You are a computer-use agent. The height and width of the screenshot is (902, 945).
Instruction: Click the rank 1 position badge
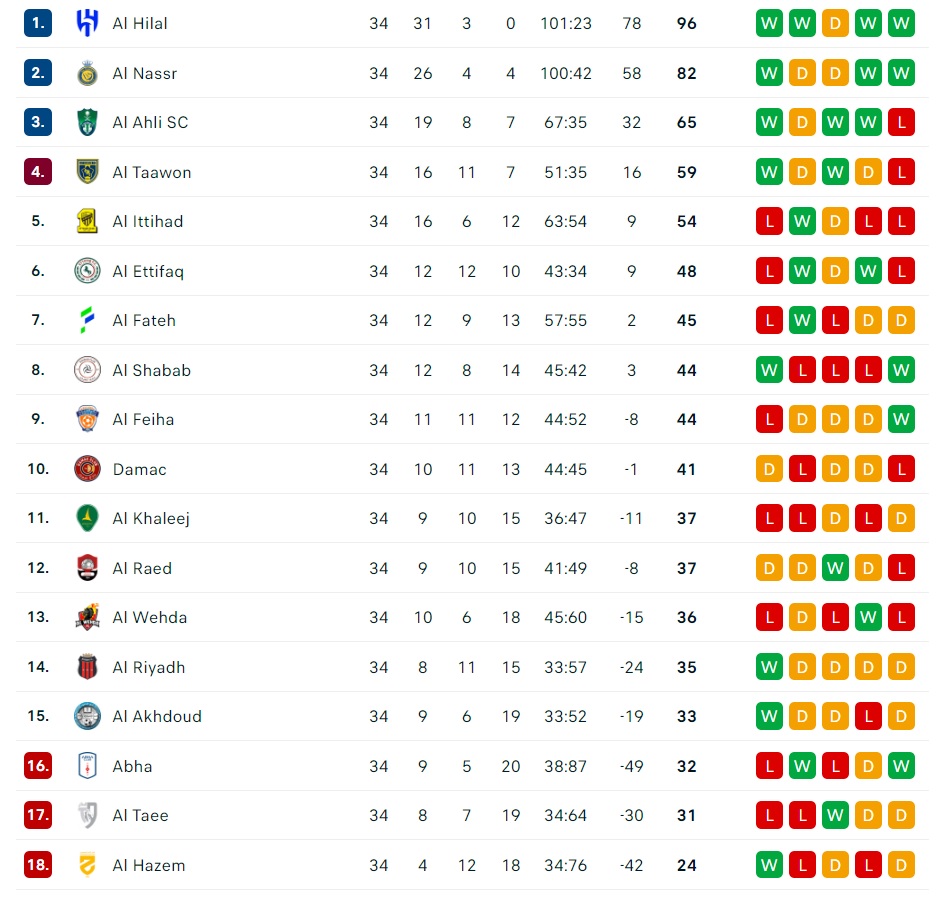pos(38,23)
